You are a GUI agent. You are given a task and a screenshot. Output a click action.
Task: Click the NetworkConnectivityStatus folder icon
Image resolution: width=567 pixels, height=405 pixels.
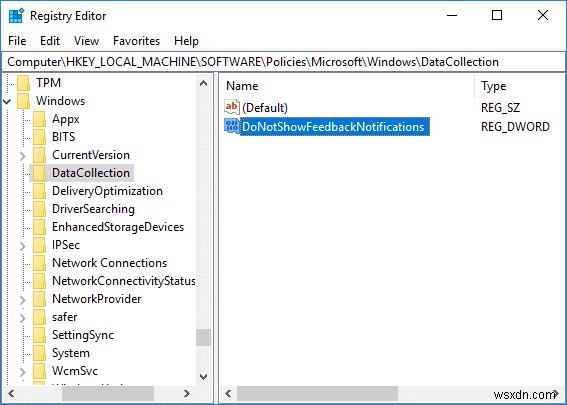coord(39,281)
